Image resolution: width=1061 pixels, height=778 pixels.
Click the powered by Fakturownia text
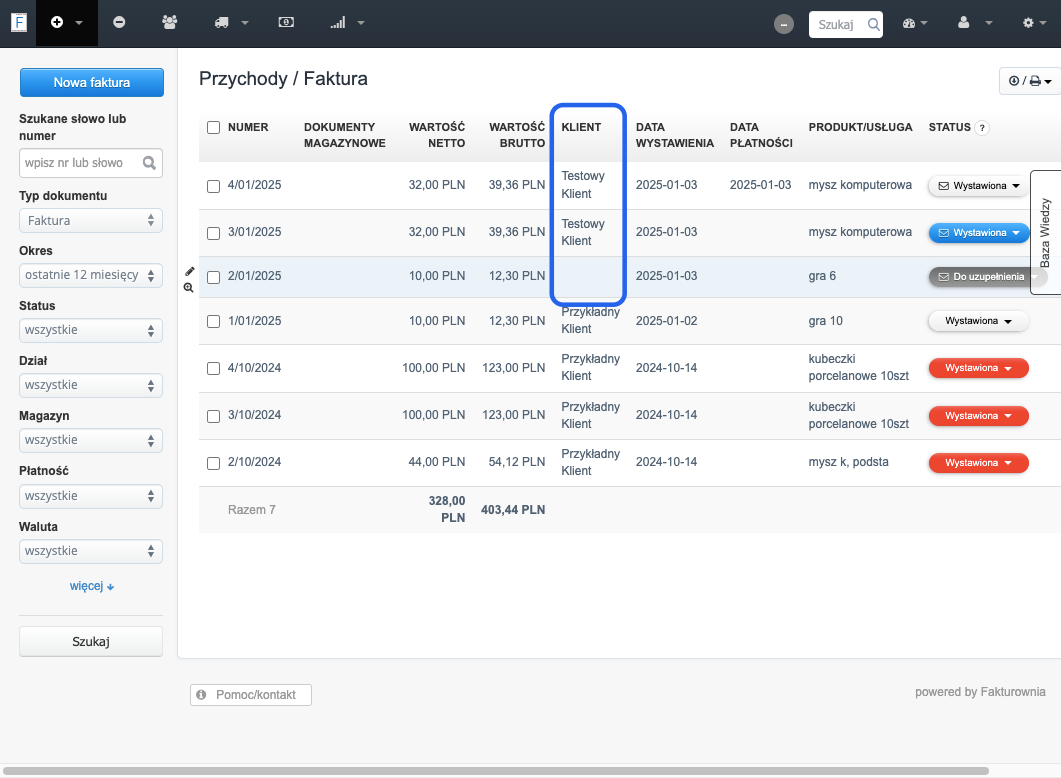pyautogui.click(x=980, y=691)
